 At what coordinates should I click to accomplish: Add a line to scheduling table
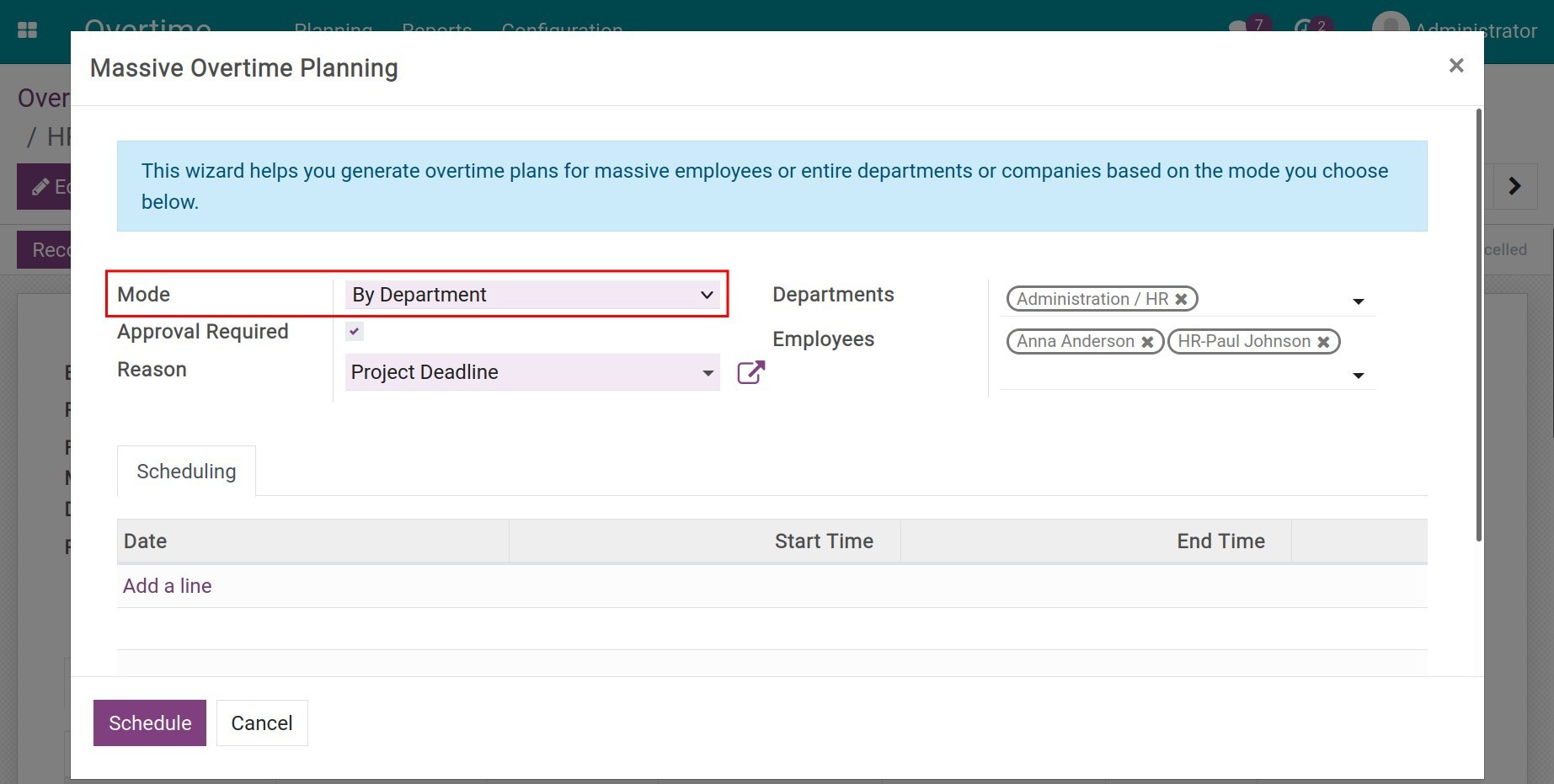(x=167, y=586)
